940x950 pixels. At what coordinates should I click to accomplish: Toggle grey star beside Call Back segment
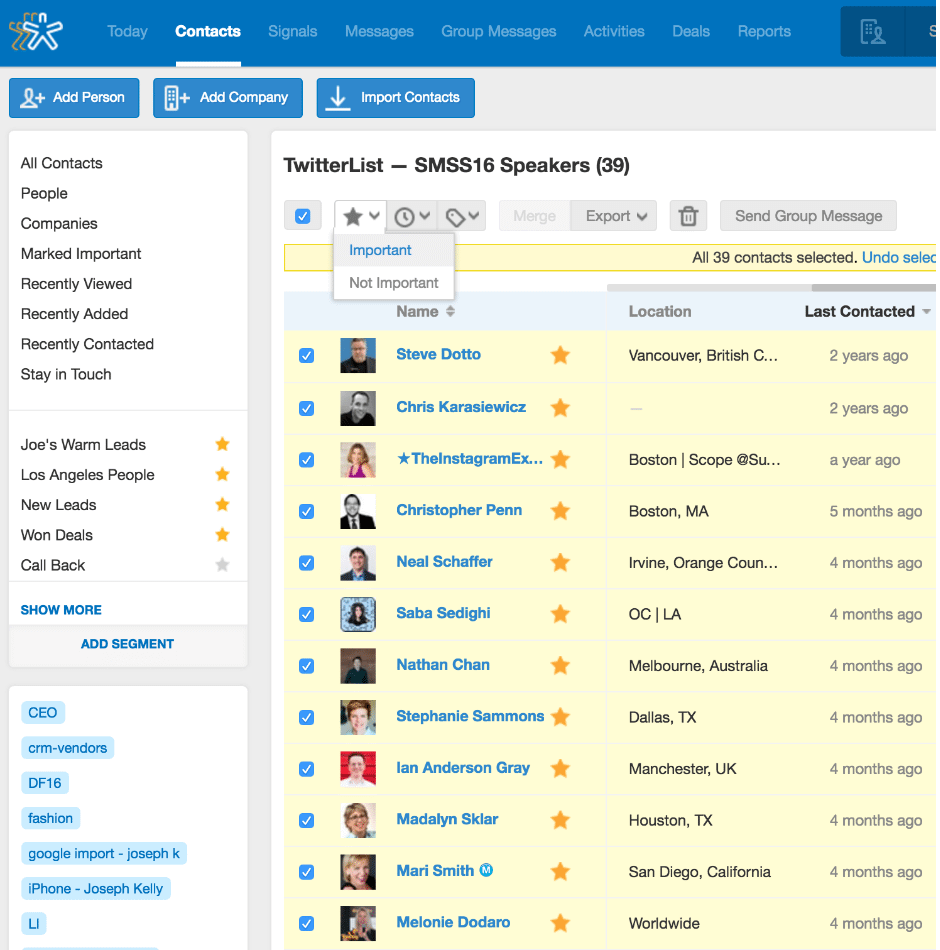point(222,565)
